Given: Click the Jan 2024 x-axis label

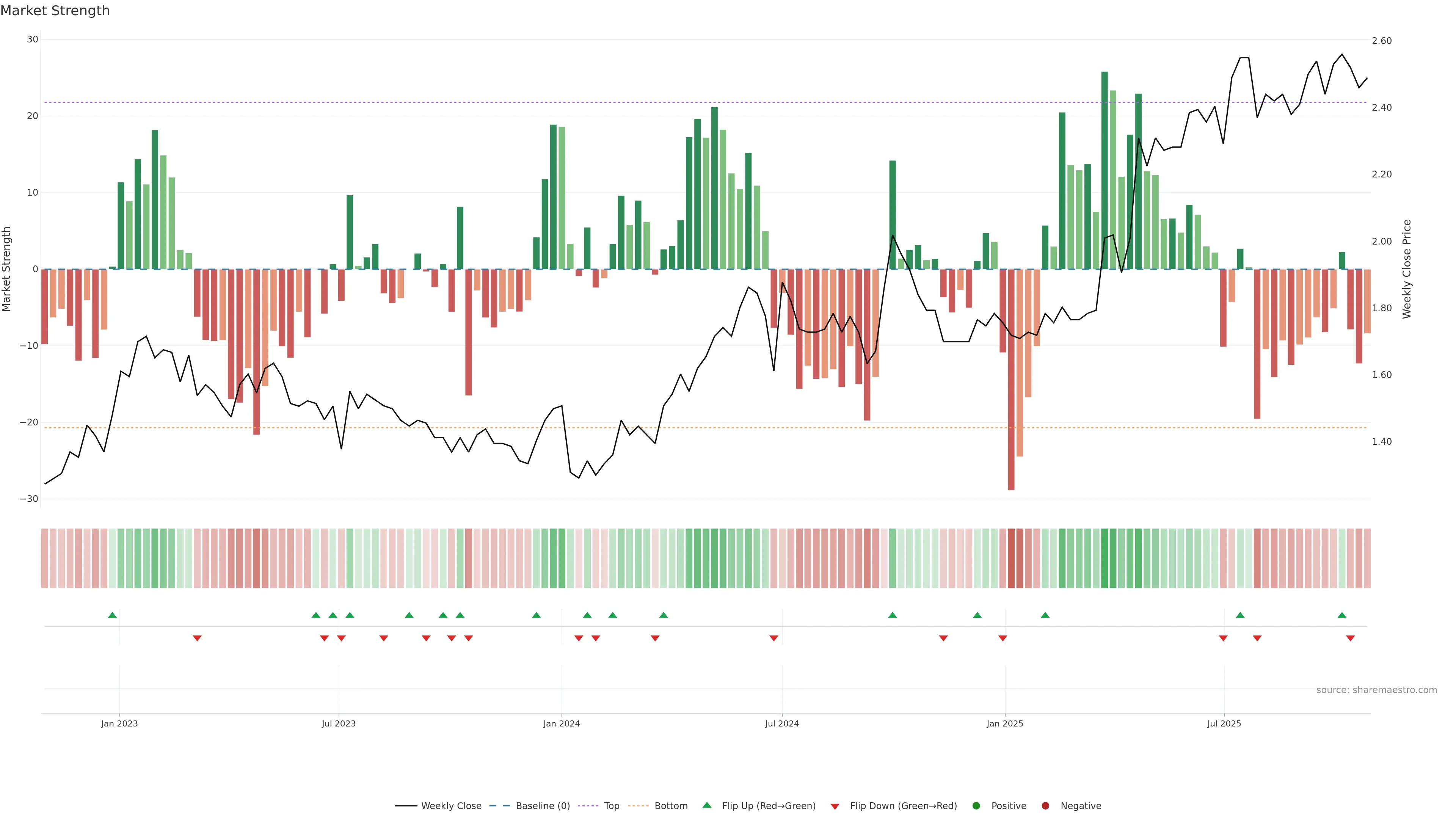Looking at the screenshot, I should [x=561, y=723].
